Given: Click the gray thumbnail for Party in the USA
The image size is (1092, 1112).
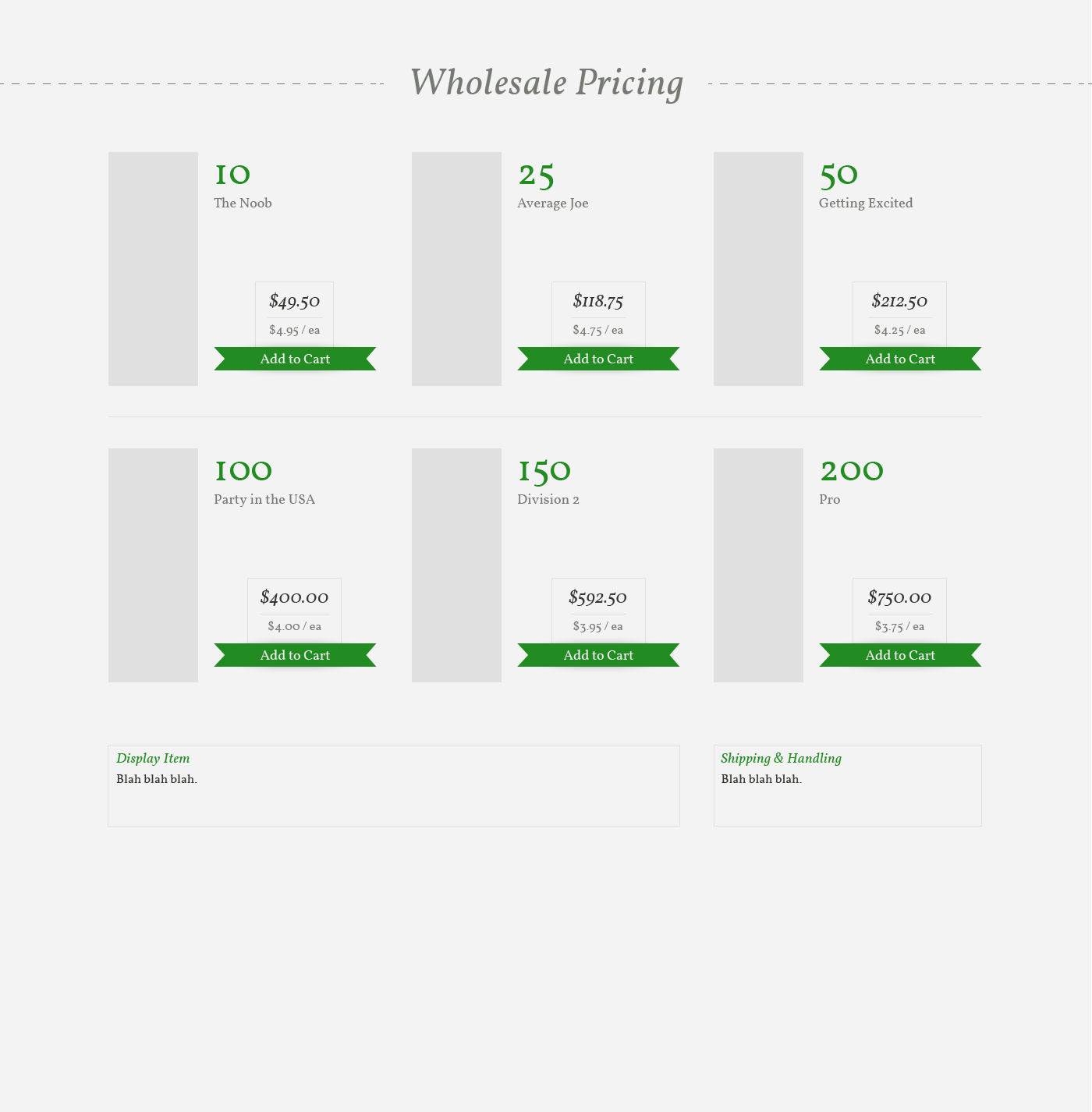Looking at the screenshot, I should pyautogui.click(x=153, y=565).
